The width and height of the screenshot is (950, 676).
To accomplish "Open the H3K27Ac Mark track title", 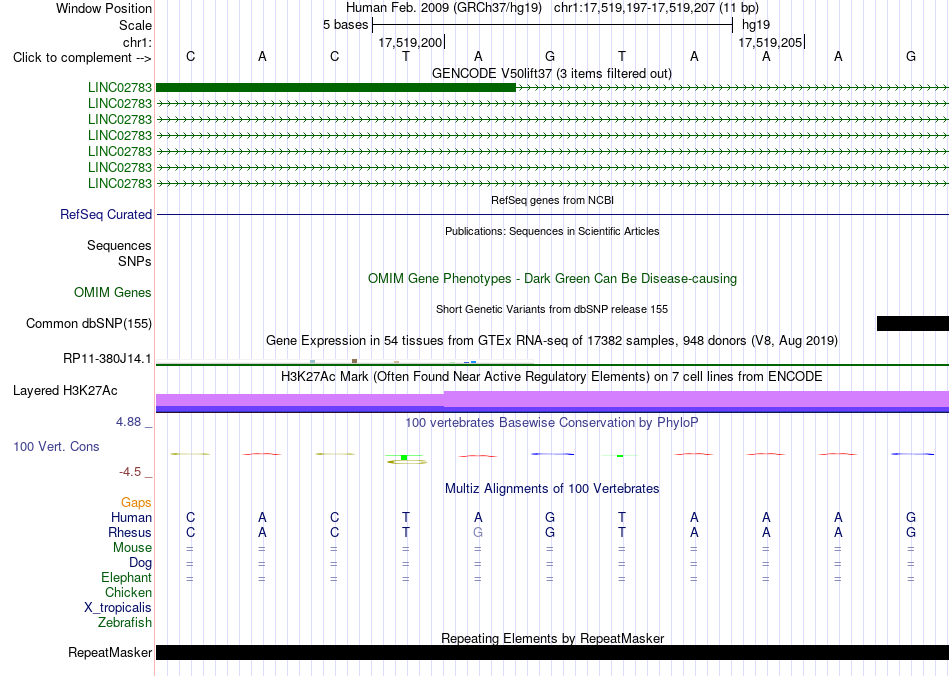I will pyautogui.click(x=552, y=377).
